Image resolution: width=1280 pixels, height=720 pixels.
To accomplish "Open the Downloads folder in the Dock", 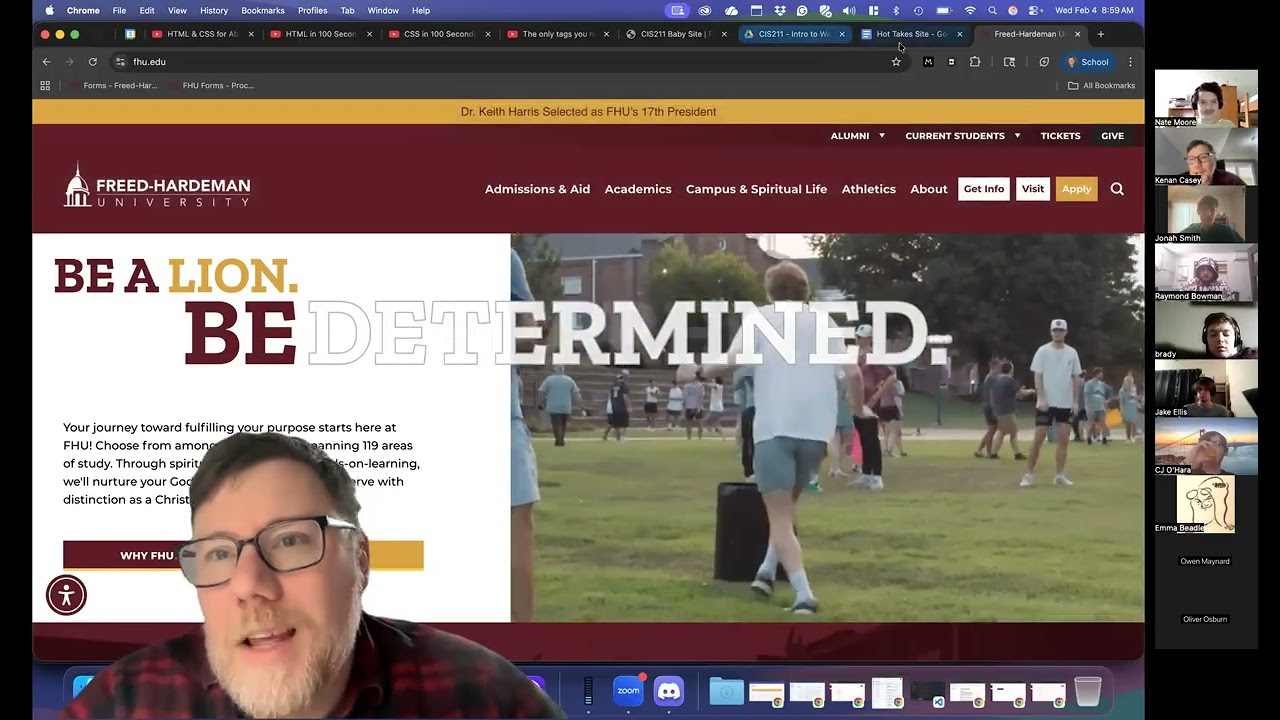I will point(727,691).
